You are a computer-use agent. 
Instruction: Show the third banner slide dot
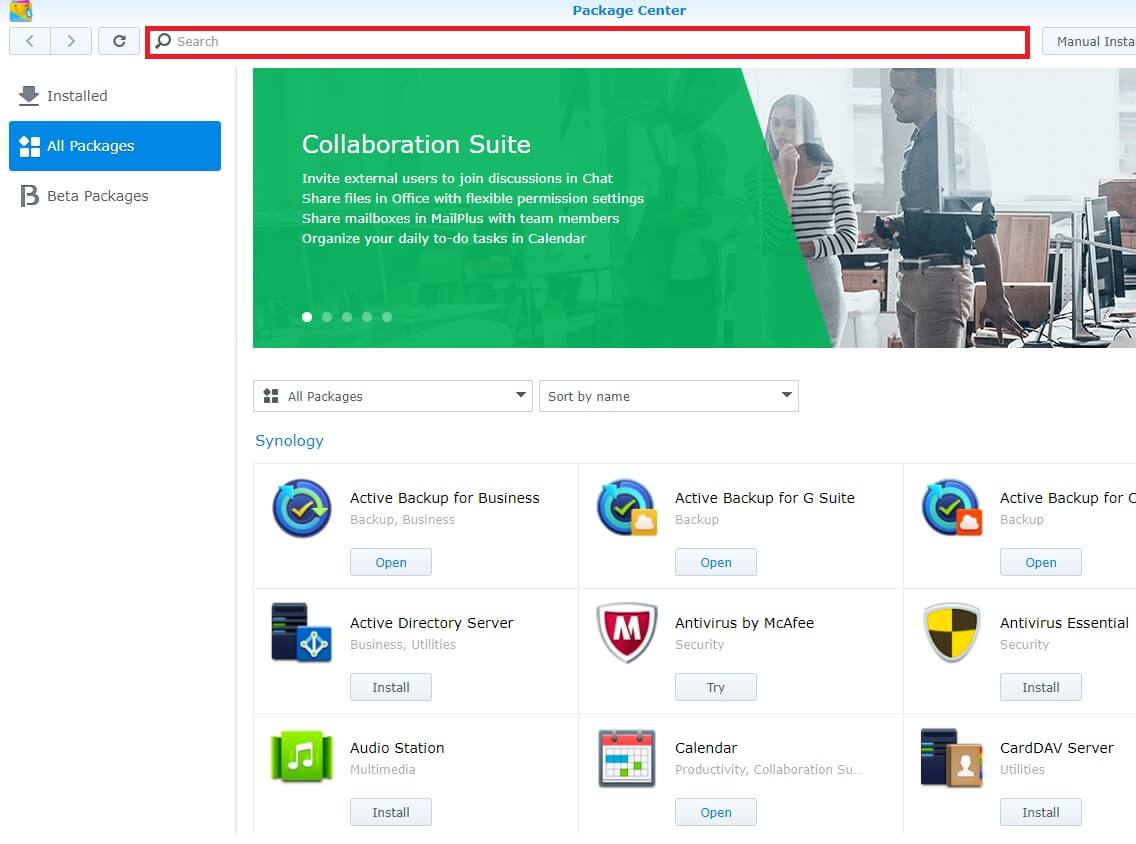tap(347, 317)
